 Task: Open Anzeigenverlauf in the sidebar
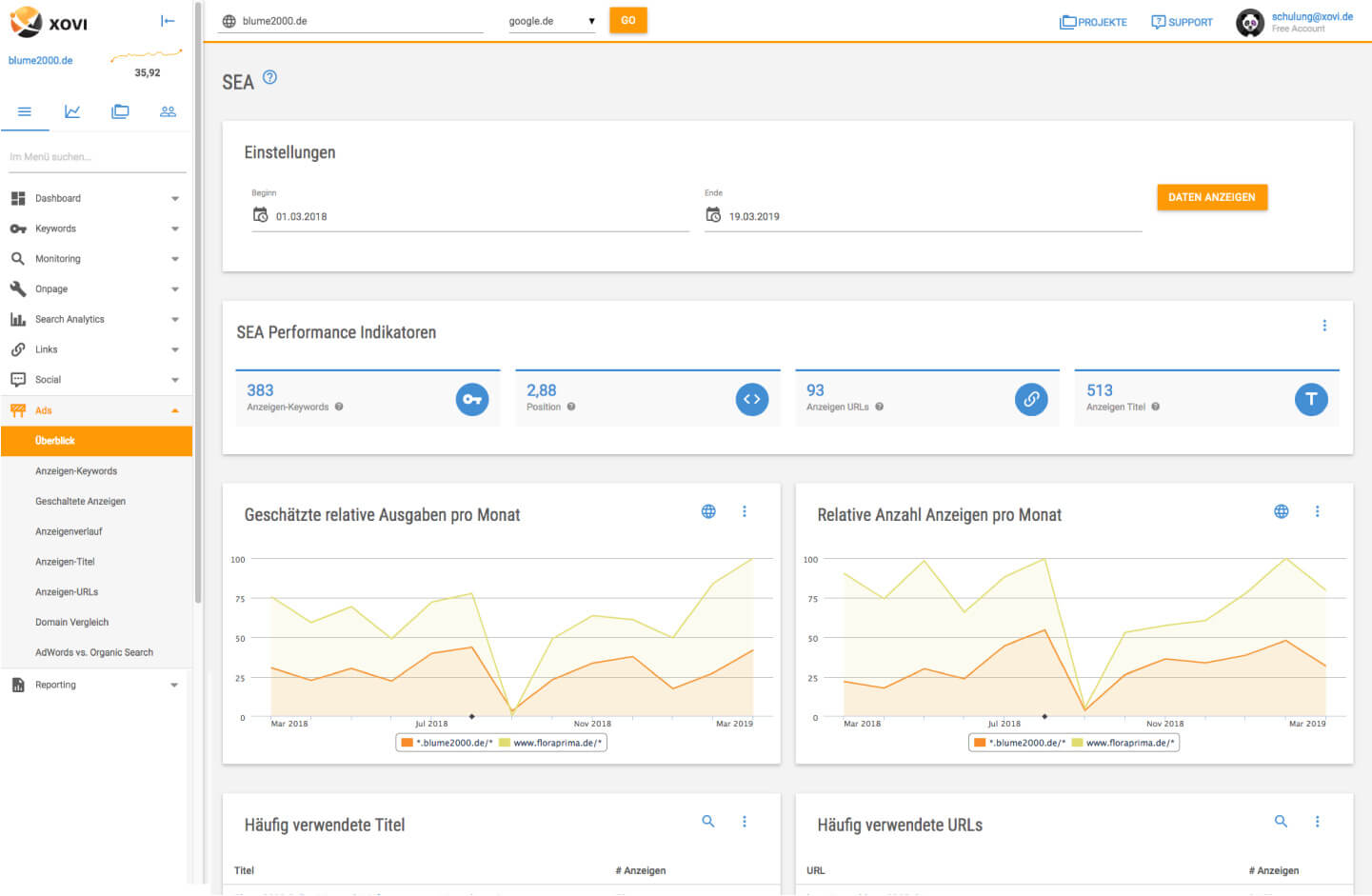69,531
